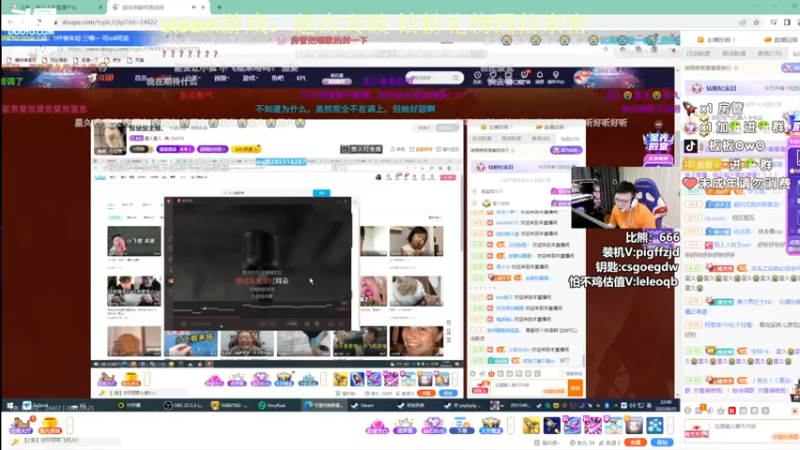Send the pink heart 甜蜜告白 gift
The height and width of the screenshot is (450, 800).
[x=377, y=426]
